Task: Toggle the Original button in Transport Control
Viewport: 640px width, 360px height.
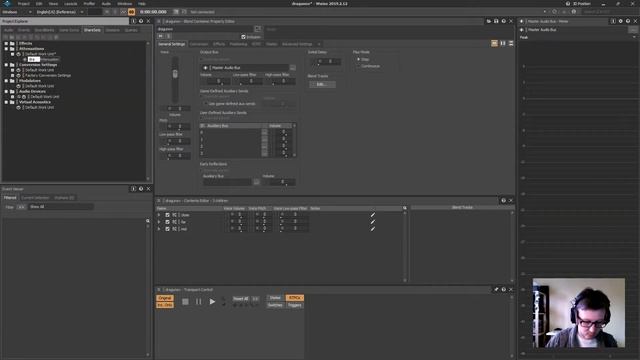Action: [x=165, y=298]
